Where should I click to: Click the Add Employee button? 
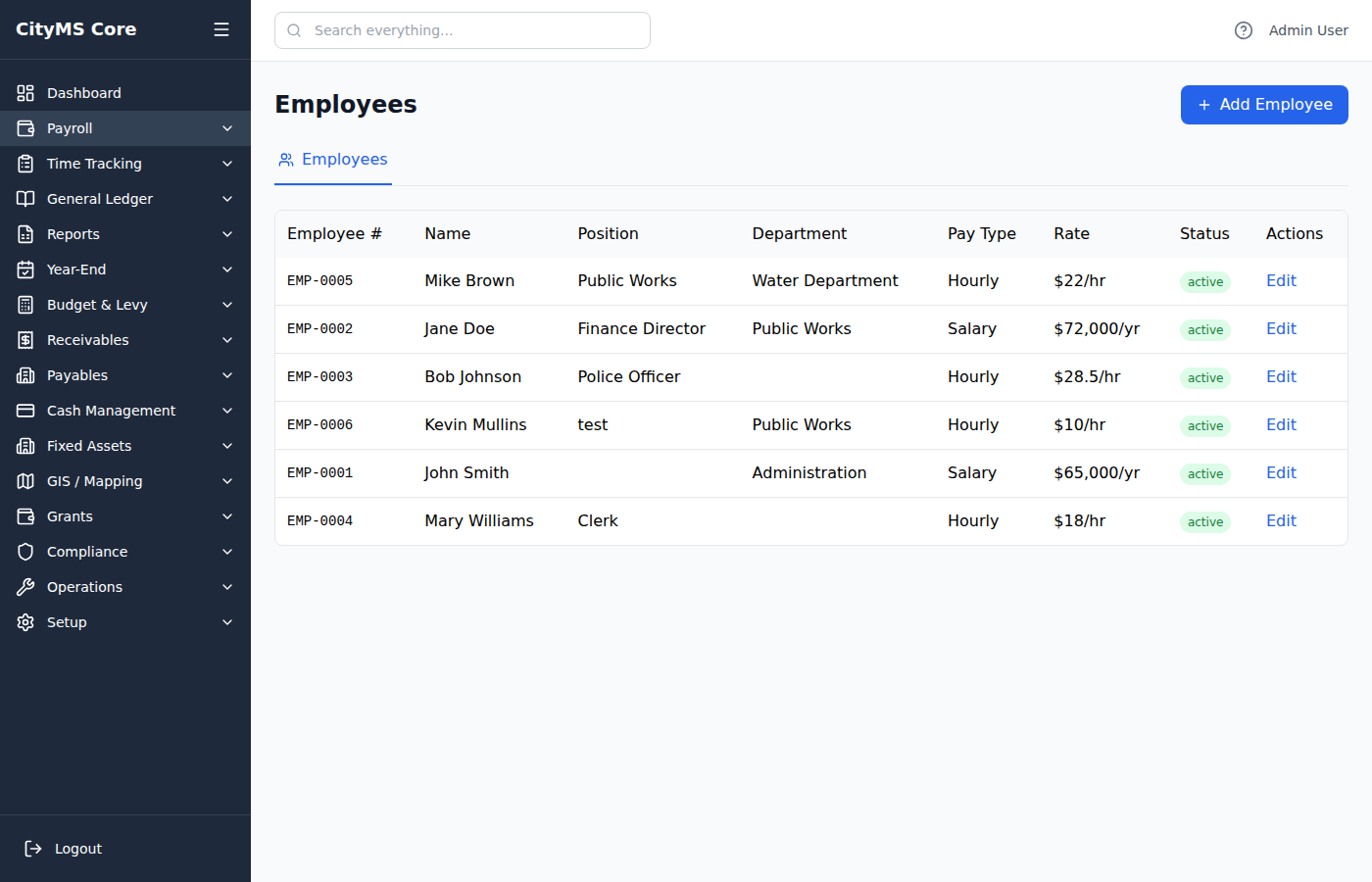point(1264,105)
